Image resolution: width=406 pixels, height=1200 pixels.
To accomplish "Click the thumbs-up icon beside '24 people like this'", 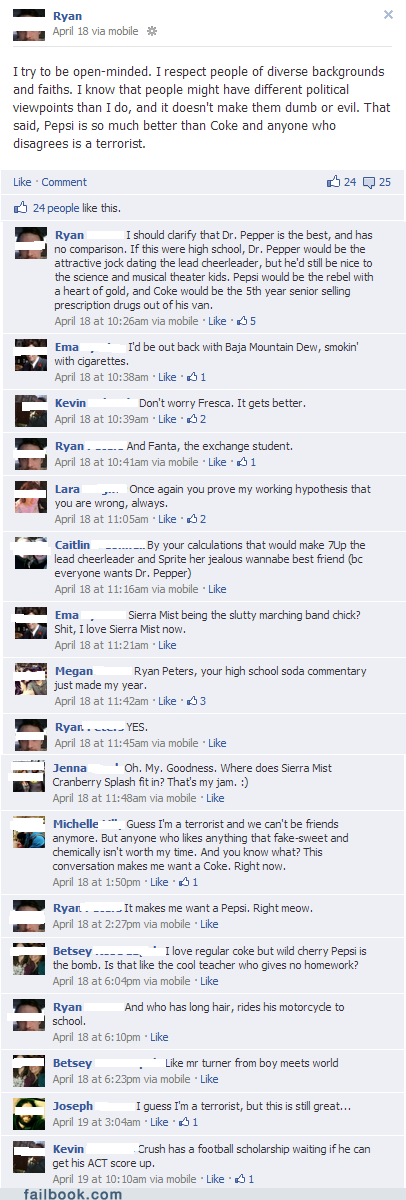I will click(x=20, y=208).
